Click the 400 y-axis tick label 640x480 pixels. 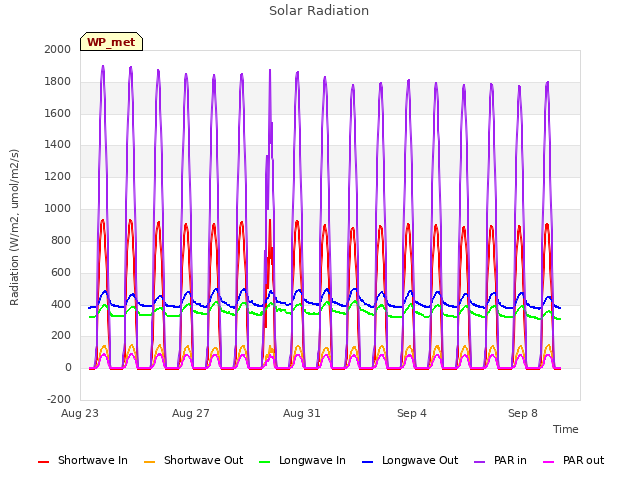[x=61, y=304]
